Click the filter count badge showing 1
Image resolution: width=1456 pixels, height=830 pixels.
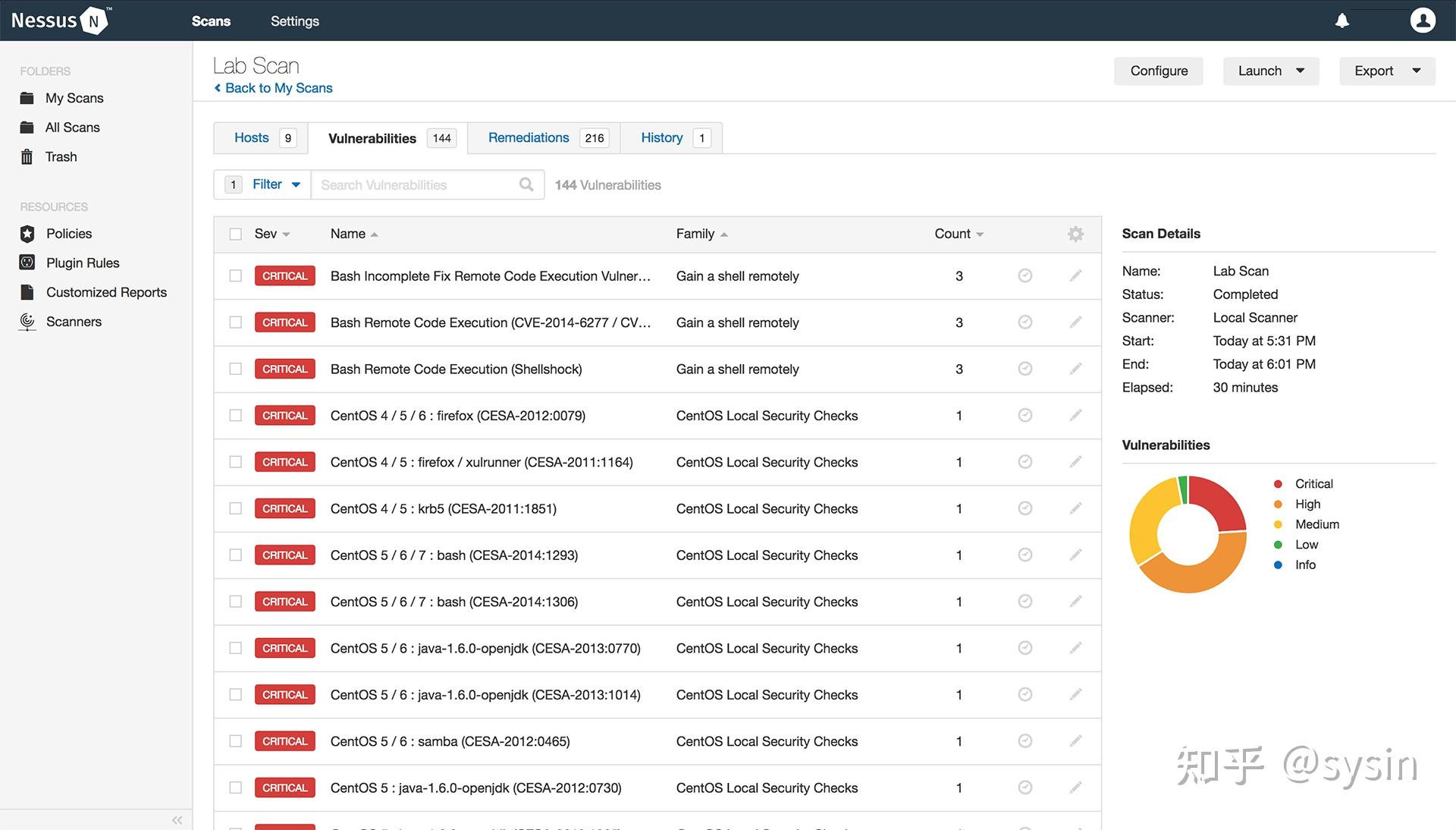pyautogui.click(x=234, y=184)
